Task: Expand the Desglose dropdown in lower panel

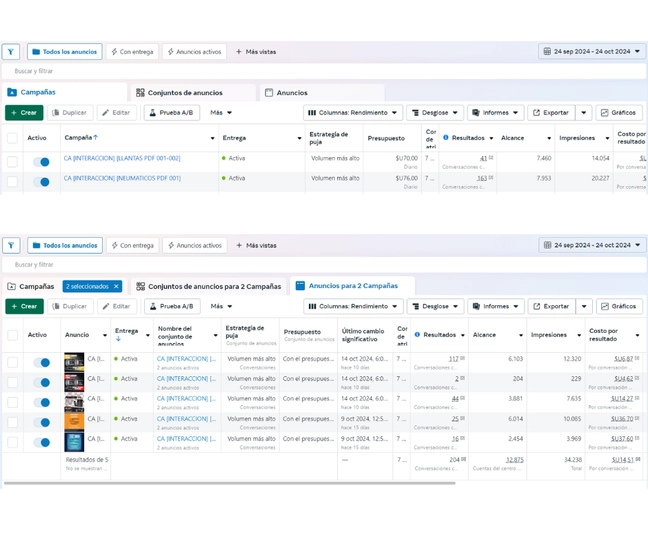Action: coord(434,306)
